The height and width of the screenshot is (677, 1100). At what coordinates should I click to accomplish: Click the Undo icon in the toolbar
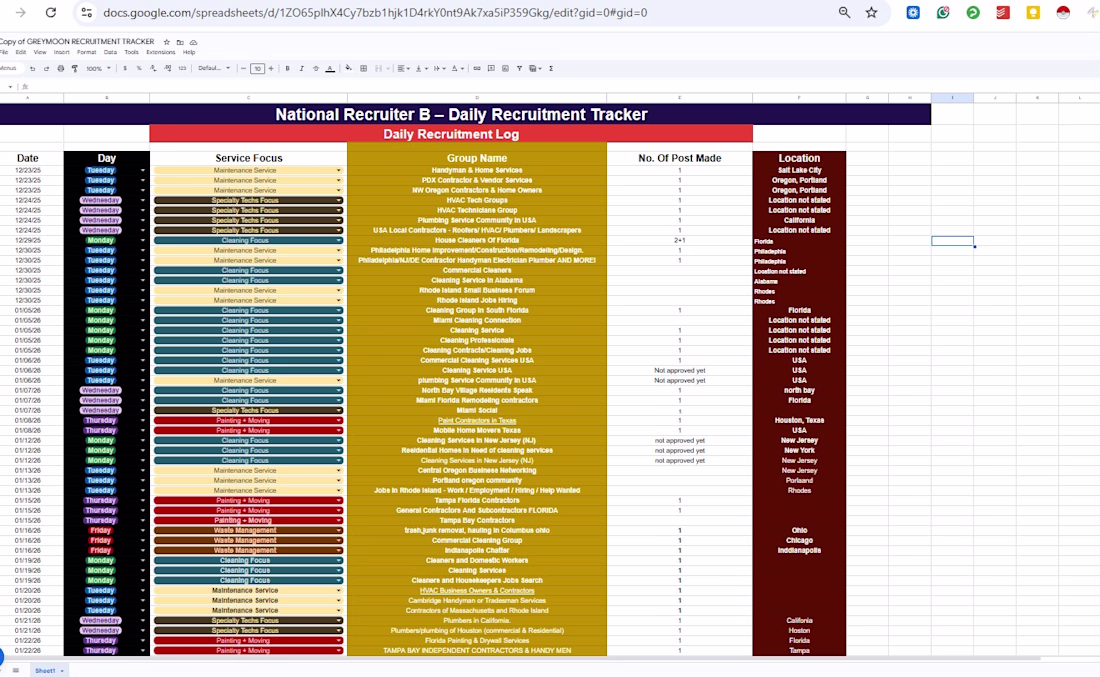click(x=32, y=69)
